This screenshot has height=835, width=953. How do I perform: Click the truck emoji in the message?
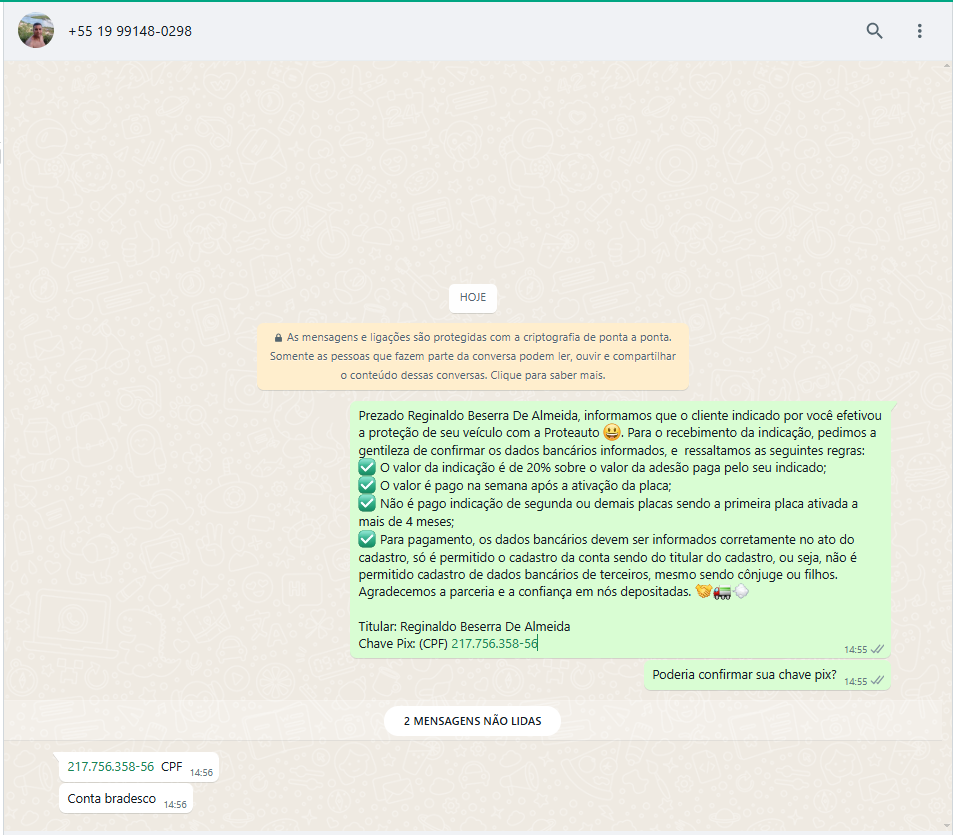click(722, 592)
